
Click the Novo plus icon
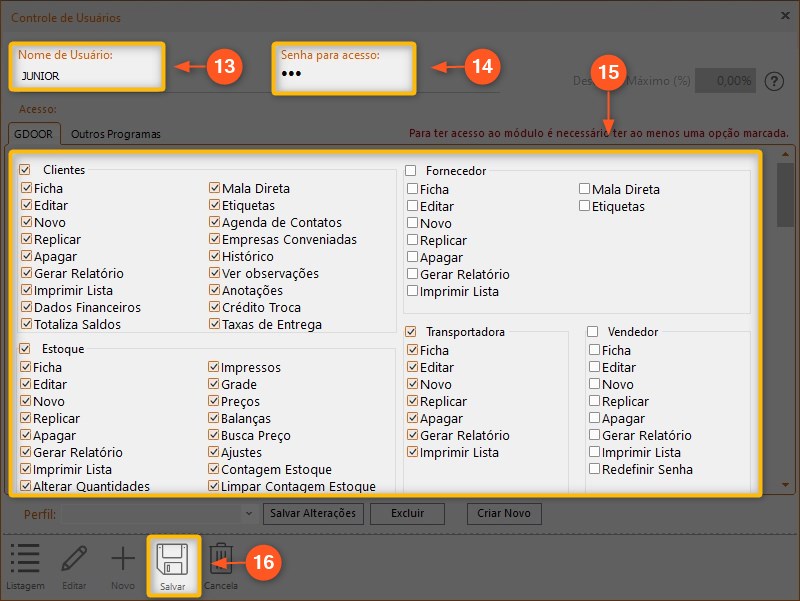(x=123, y=560)
